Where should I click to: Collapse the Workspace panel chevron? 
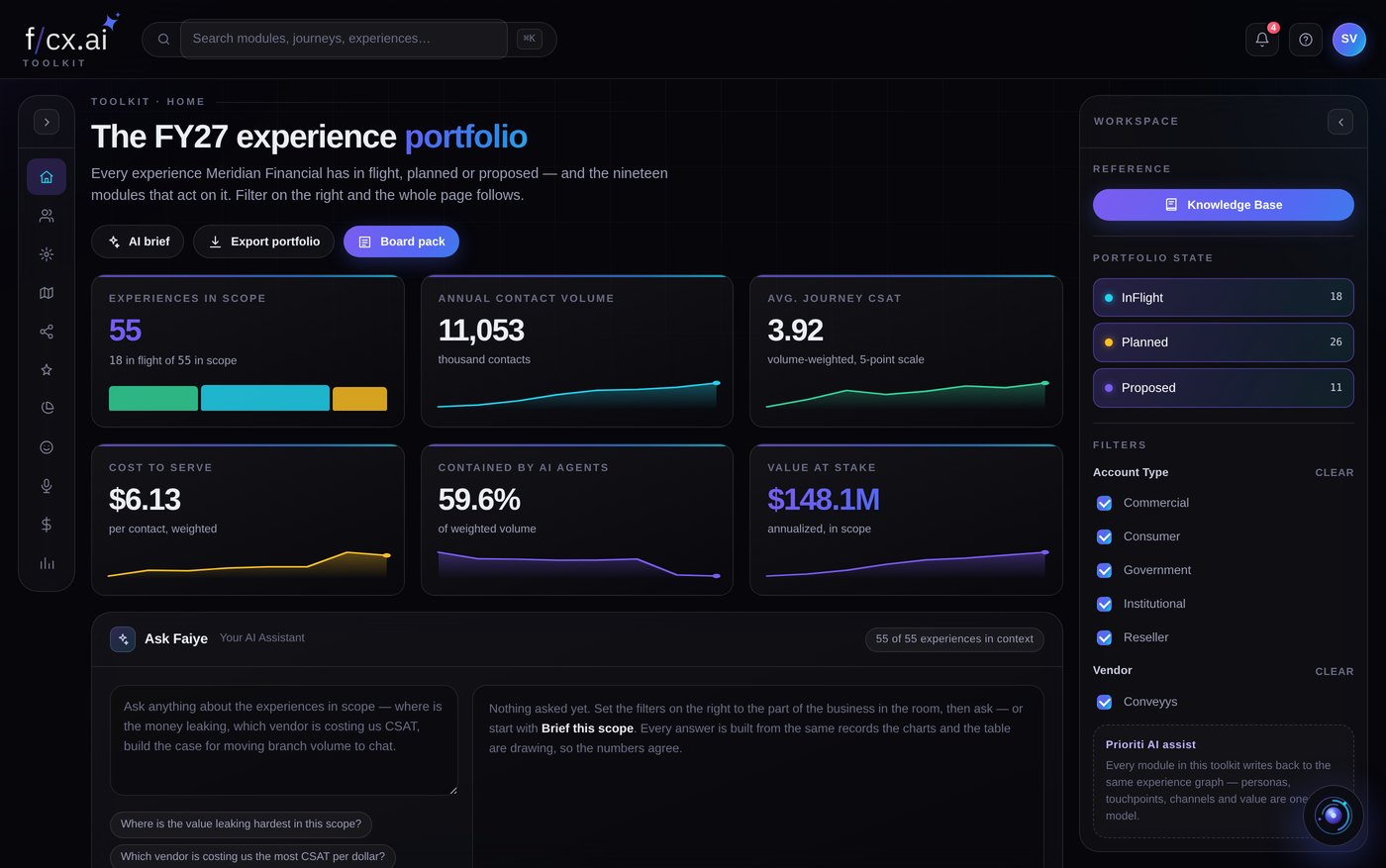(x=1340, y=122)
